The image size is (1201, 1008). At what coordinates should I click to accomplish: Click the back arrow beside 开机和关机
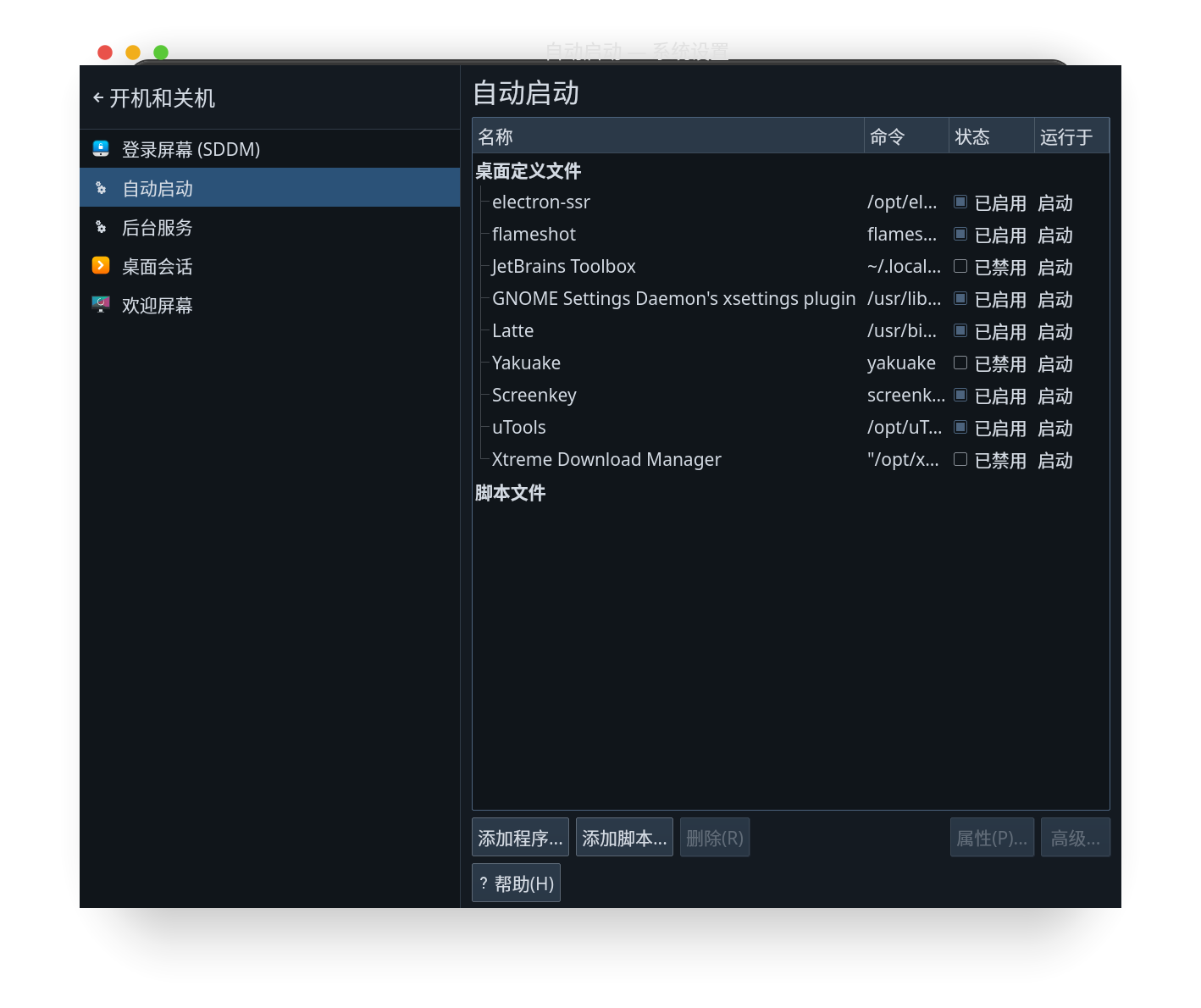click(x=98, y=98)
